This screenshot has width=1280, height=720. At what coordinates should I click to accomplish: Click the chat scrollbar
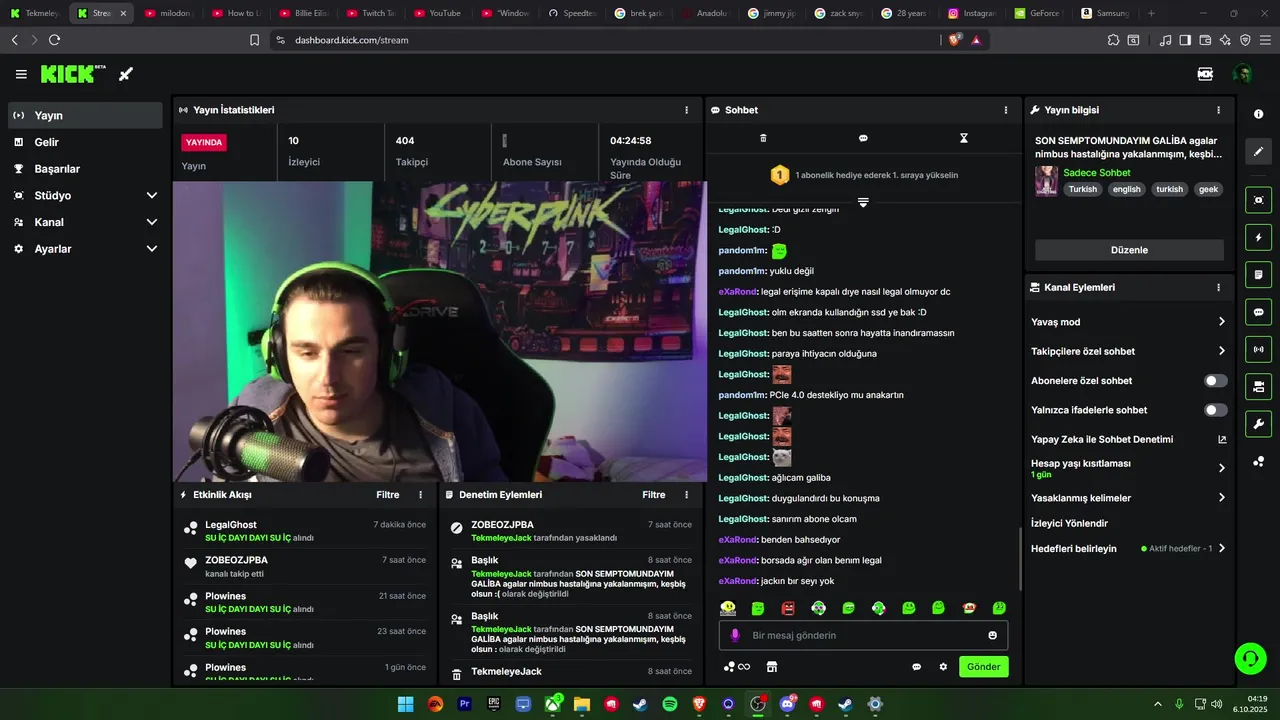click(1019, 558)
